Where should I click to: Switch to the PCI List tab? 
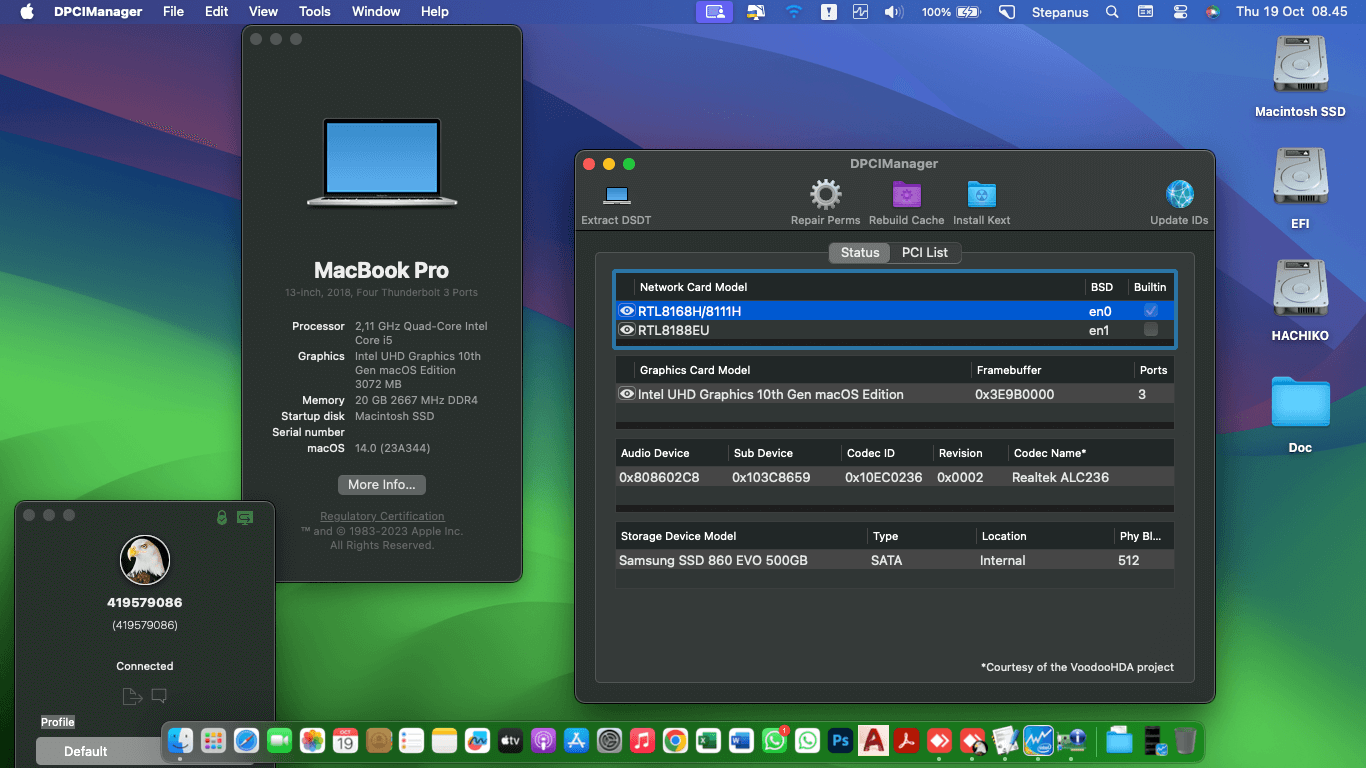[x=925, y=253]
